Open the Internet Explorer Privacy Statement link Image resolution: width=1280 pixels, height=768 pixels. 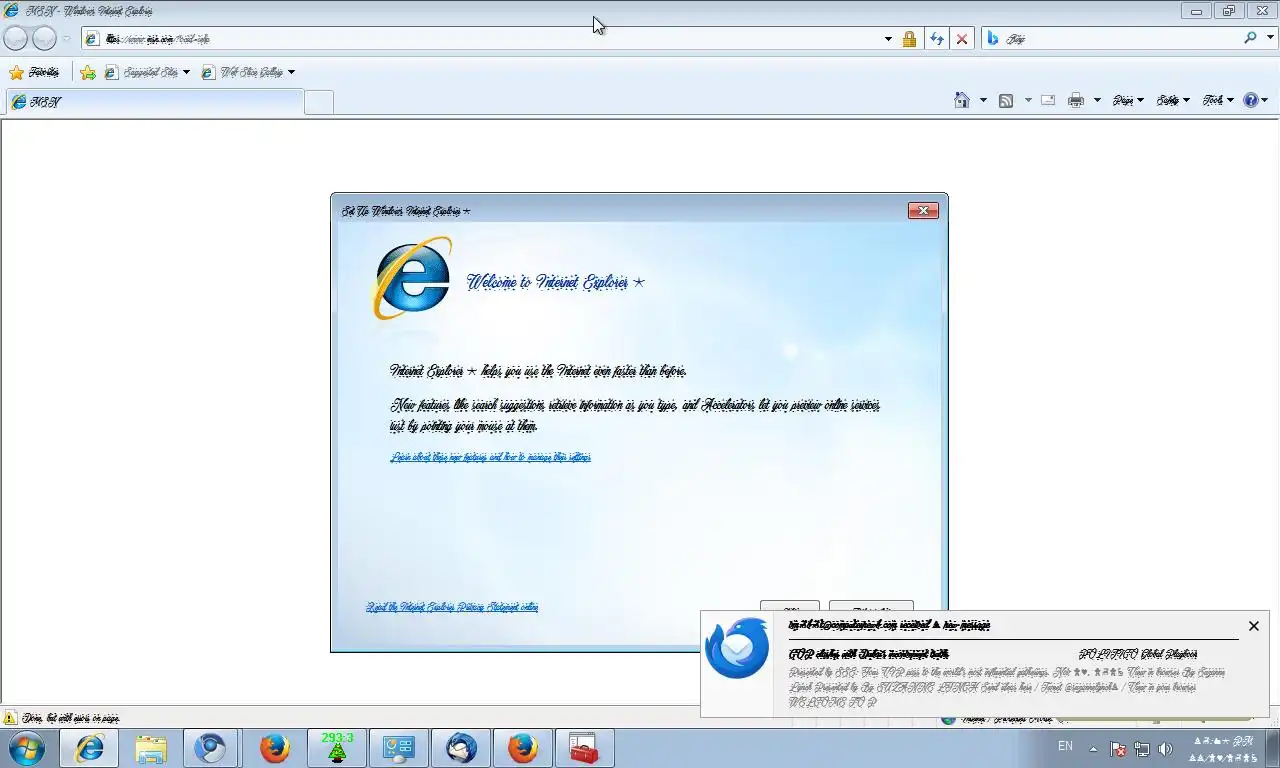click(452, 607)
